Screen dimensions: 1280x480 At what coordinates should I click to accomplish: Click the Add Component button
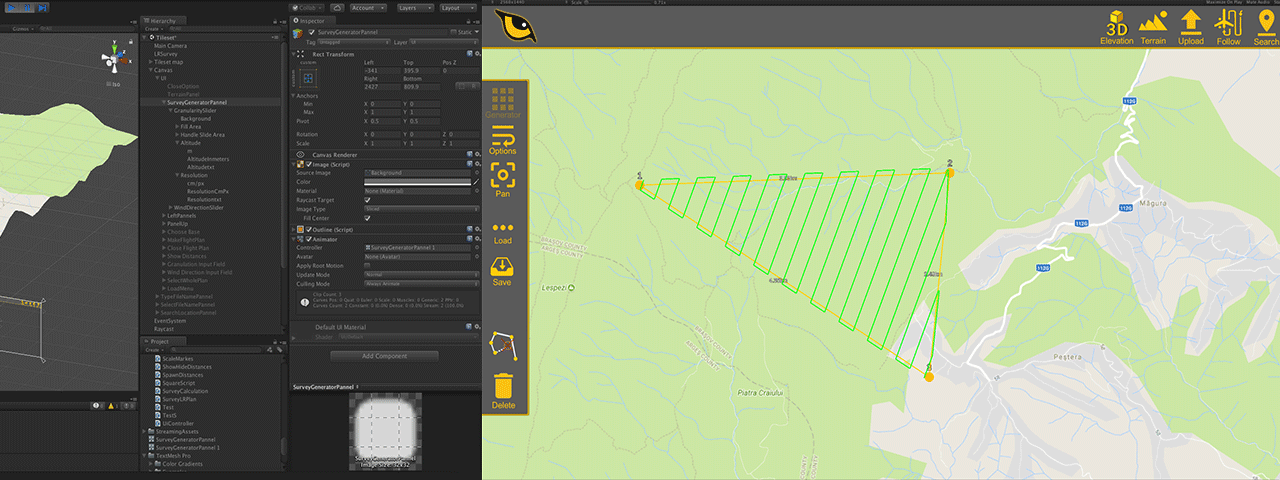[x=384, y=356]
